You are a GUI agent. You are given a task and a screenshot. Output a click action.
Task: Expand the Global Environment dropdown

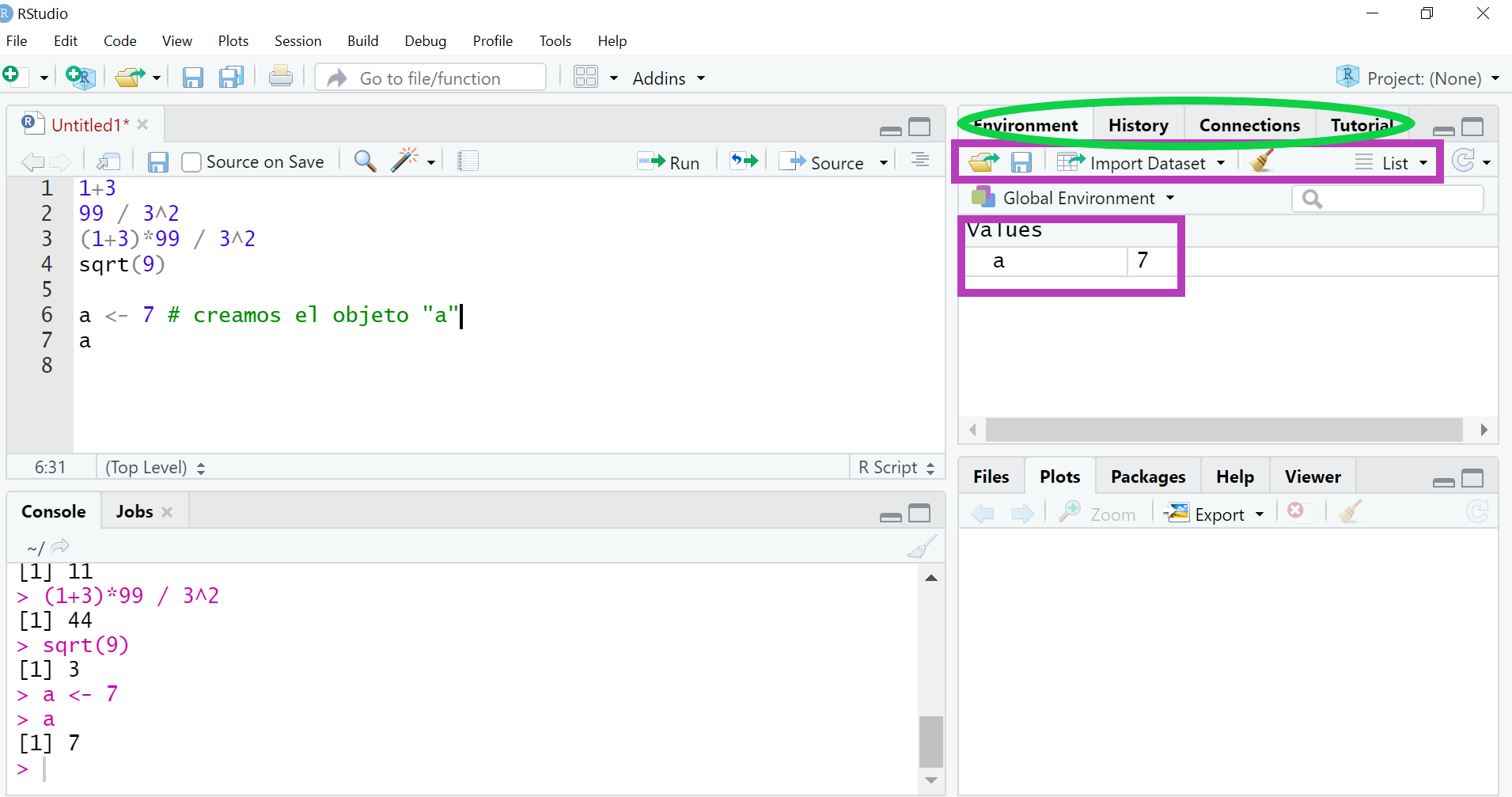point(1078,198)
